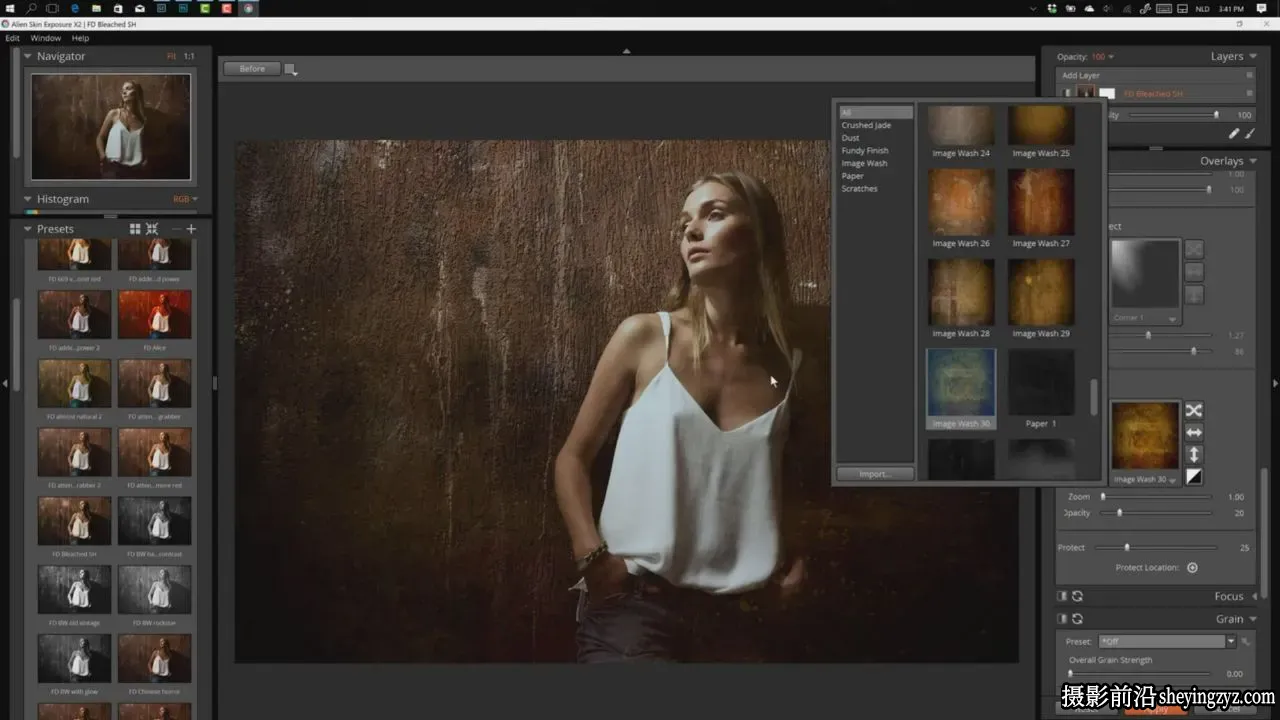
Task: Open the Edit menu
Action: pyautogui.click(x=12, y=38)
